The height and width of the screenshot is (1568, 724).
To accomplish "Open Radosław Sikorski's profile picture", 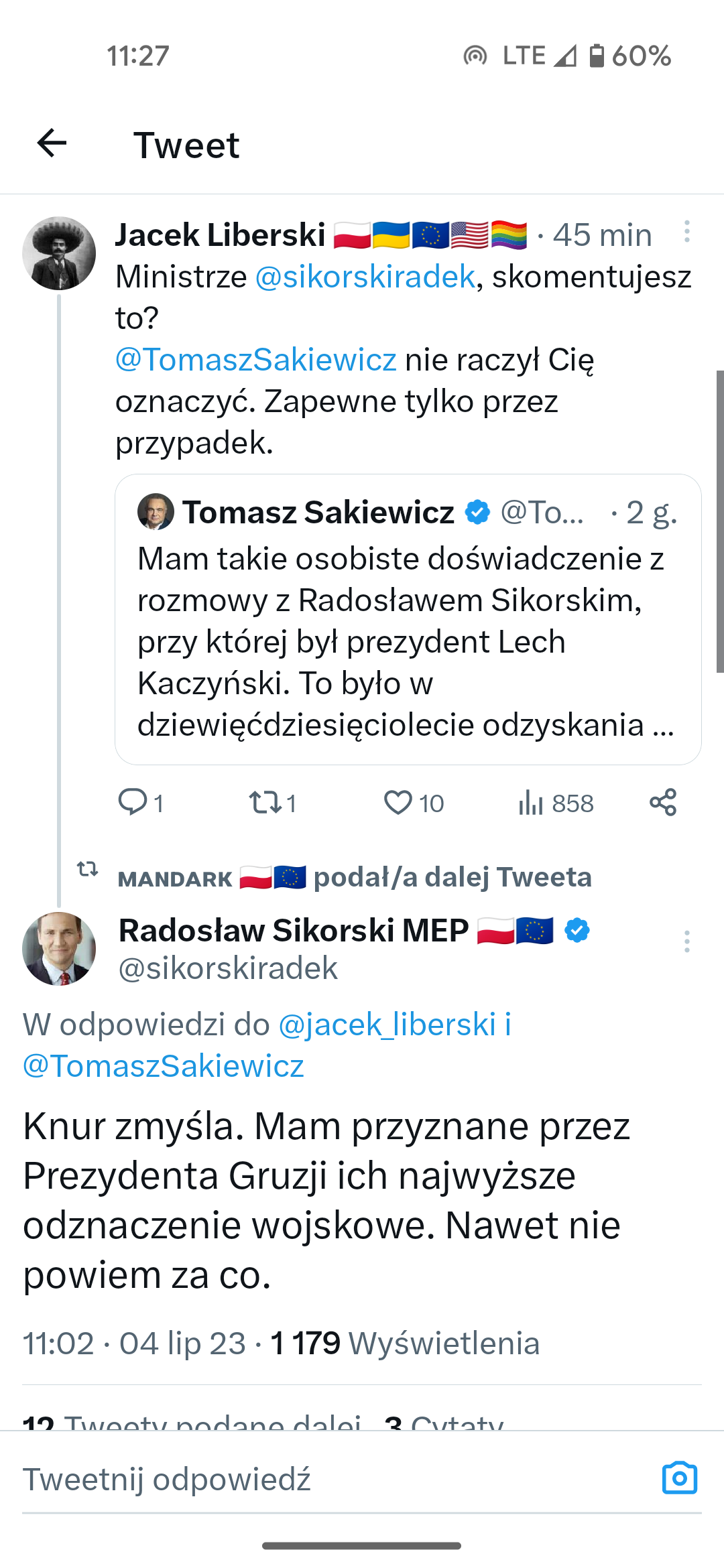I will coord(59,949).
